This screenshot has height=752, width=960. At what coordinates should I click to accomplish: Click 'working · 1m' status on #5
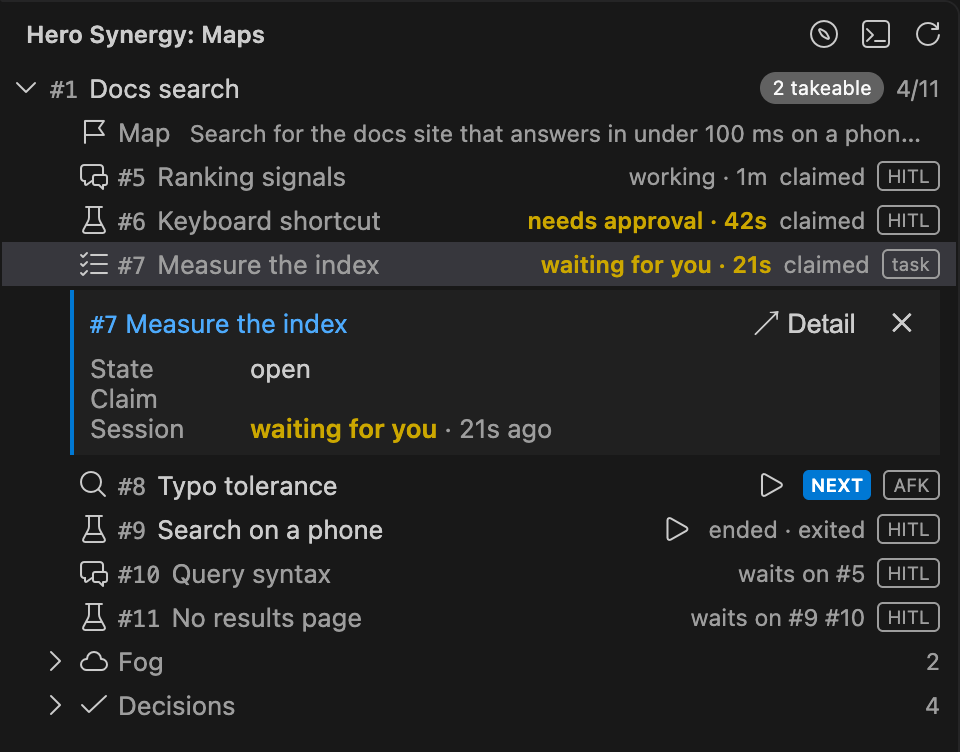coord(697,177)
